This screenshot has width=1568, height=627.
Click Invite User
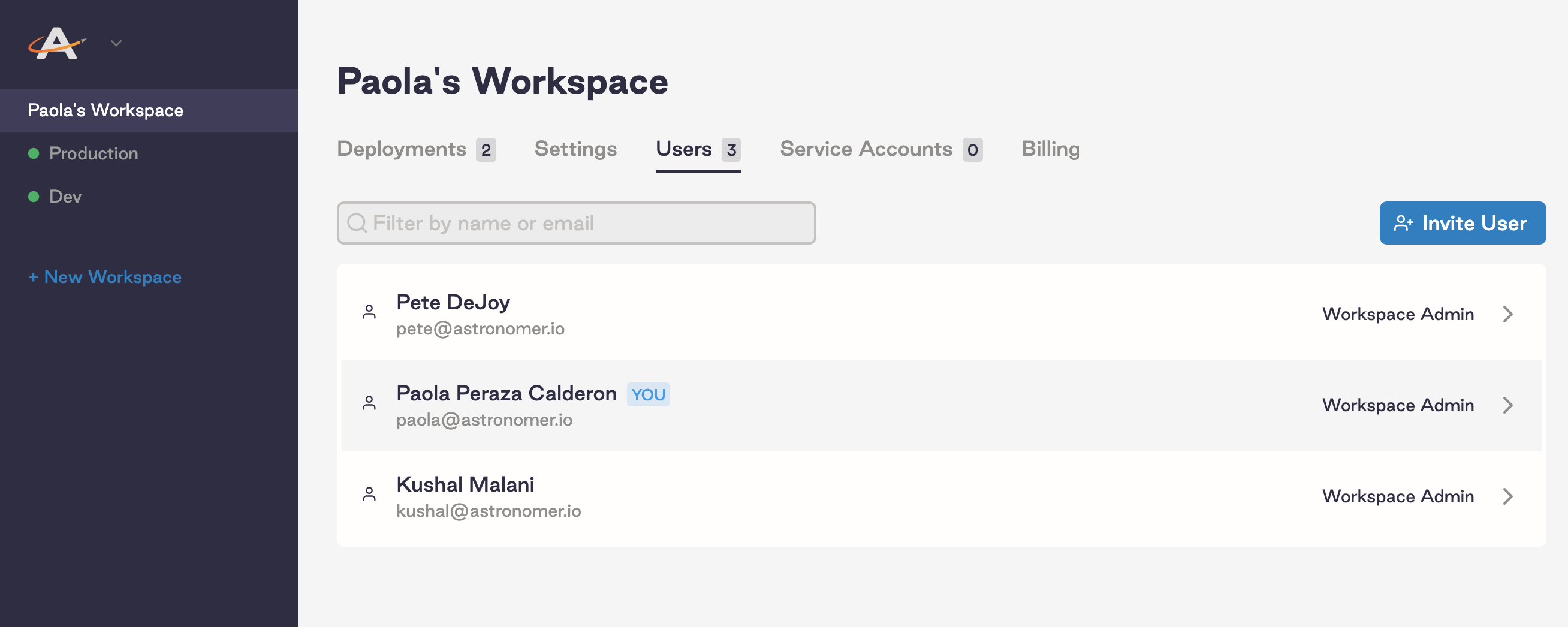coord(1463,223)
